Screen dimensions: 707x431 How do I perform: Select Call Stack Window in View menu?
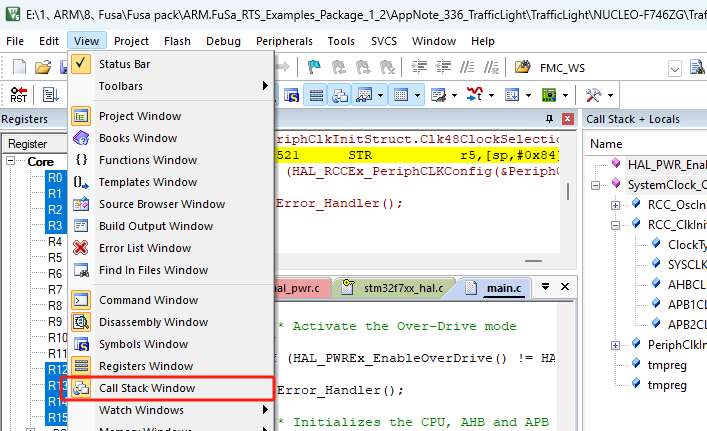tap(147, 388)
